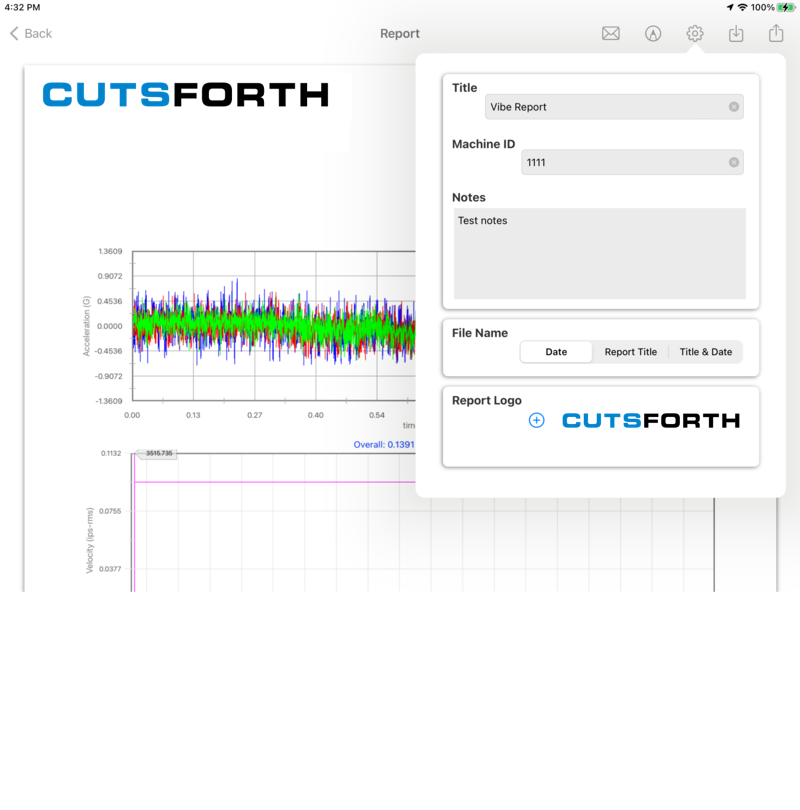Click the Report title in navigation bar
Viewport: 800px width, 810px height.
pyautogui.click(x=400, y=34)
